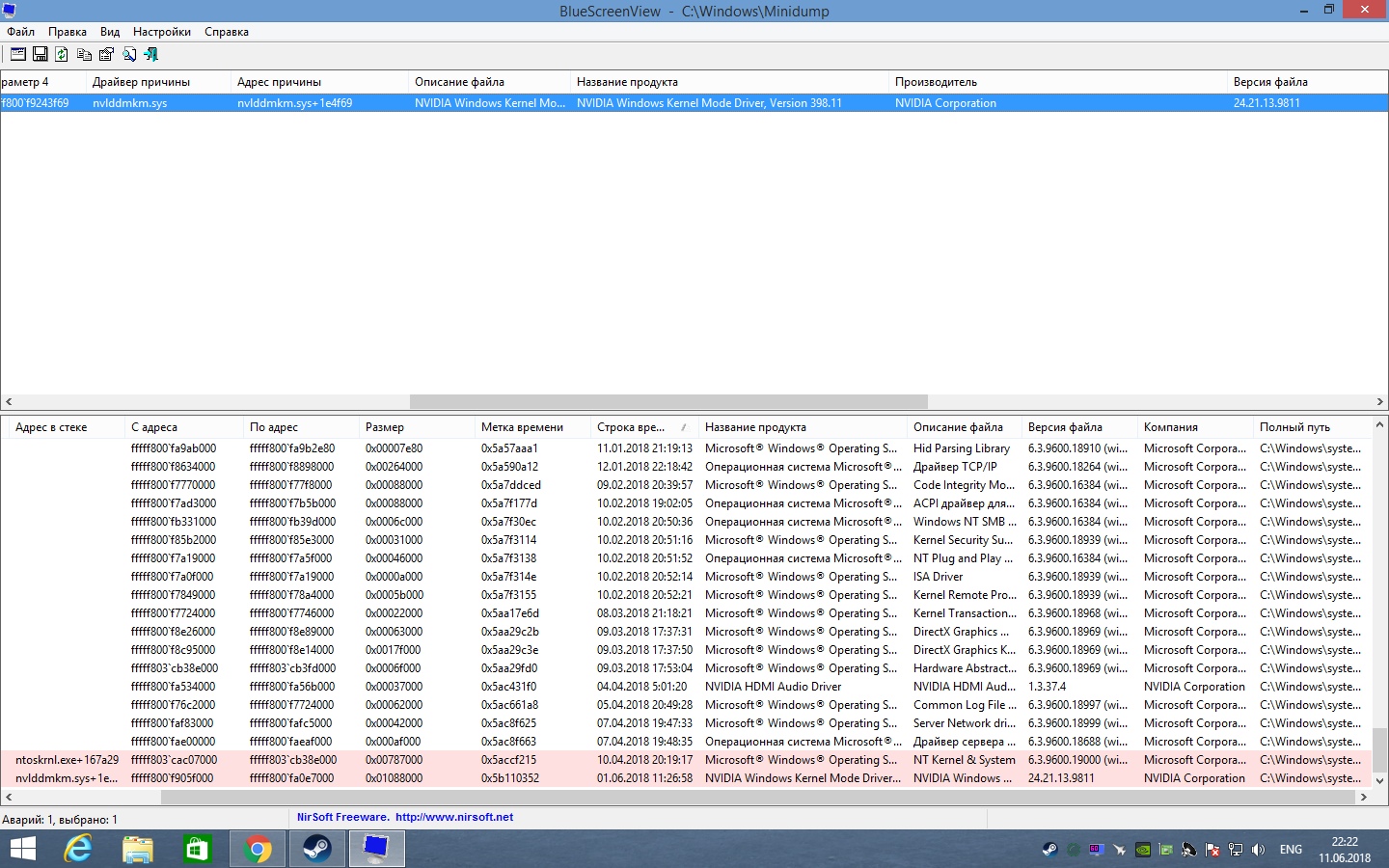The height and width of the screenshot is (868, 1389).
Task: Sort upper pane by 'Производитель' column
Action: point(1057,82)
